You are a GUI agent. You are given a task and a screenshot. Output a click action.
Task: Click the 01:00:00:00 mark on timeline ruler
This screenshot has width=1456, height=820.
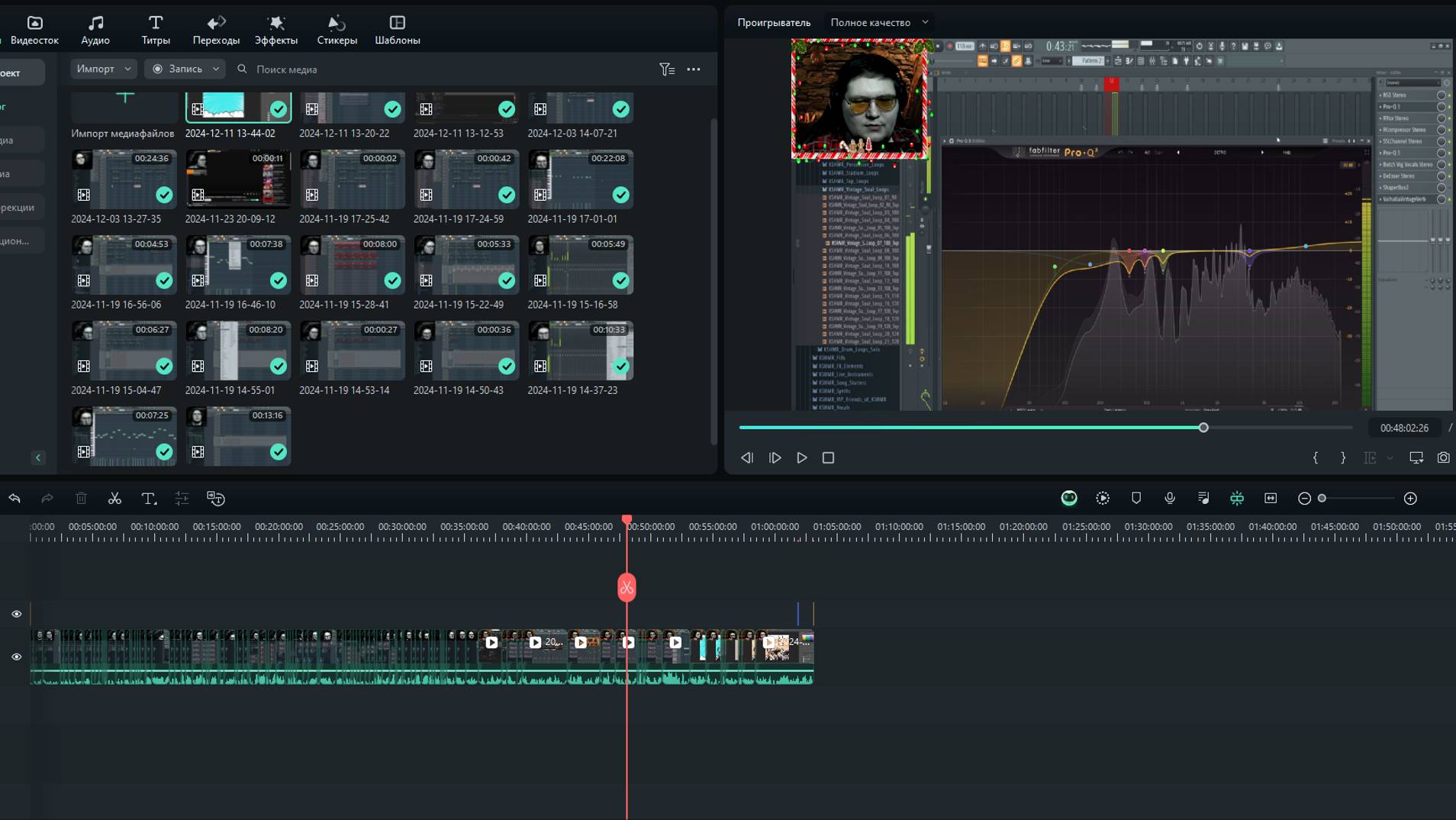pyautogui.click(x=775, y=527)
